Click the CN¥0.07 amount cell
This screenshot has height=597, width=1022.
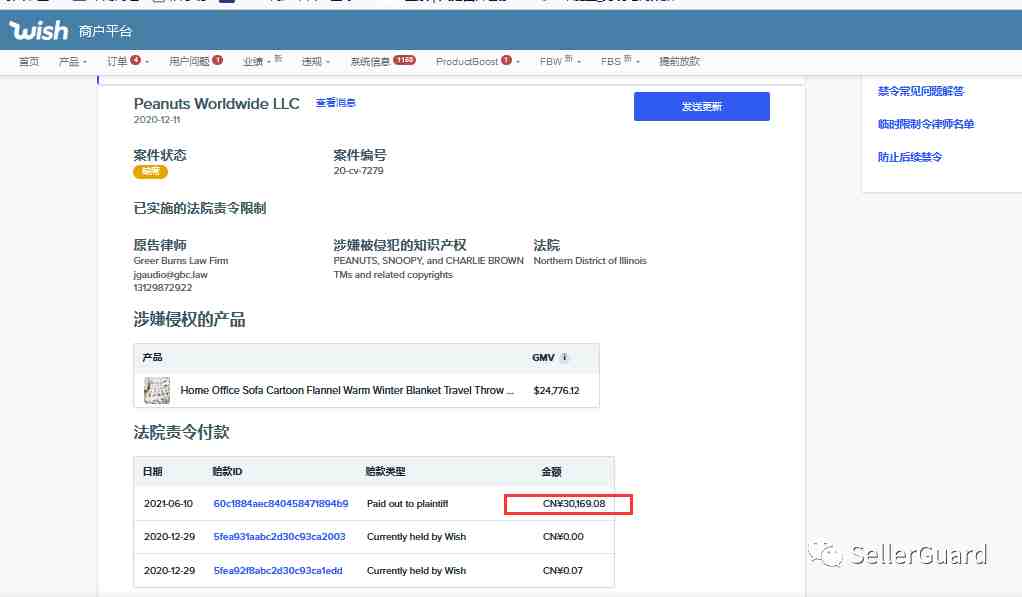[x=562, y=571]
